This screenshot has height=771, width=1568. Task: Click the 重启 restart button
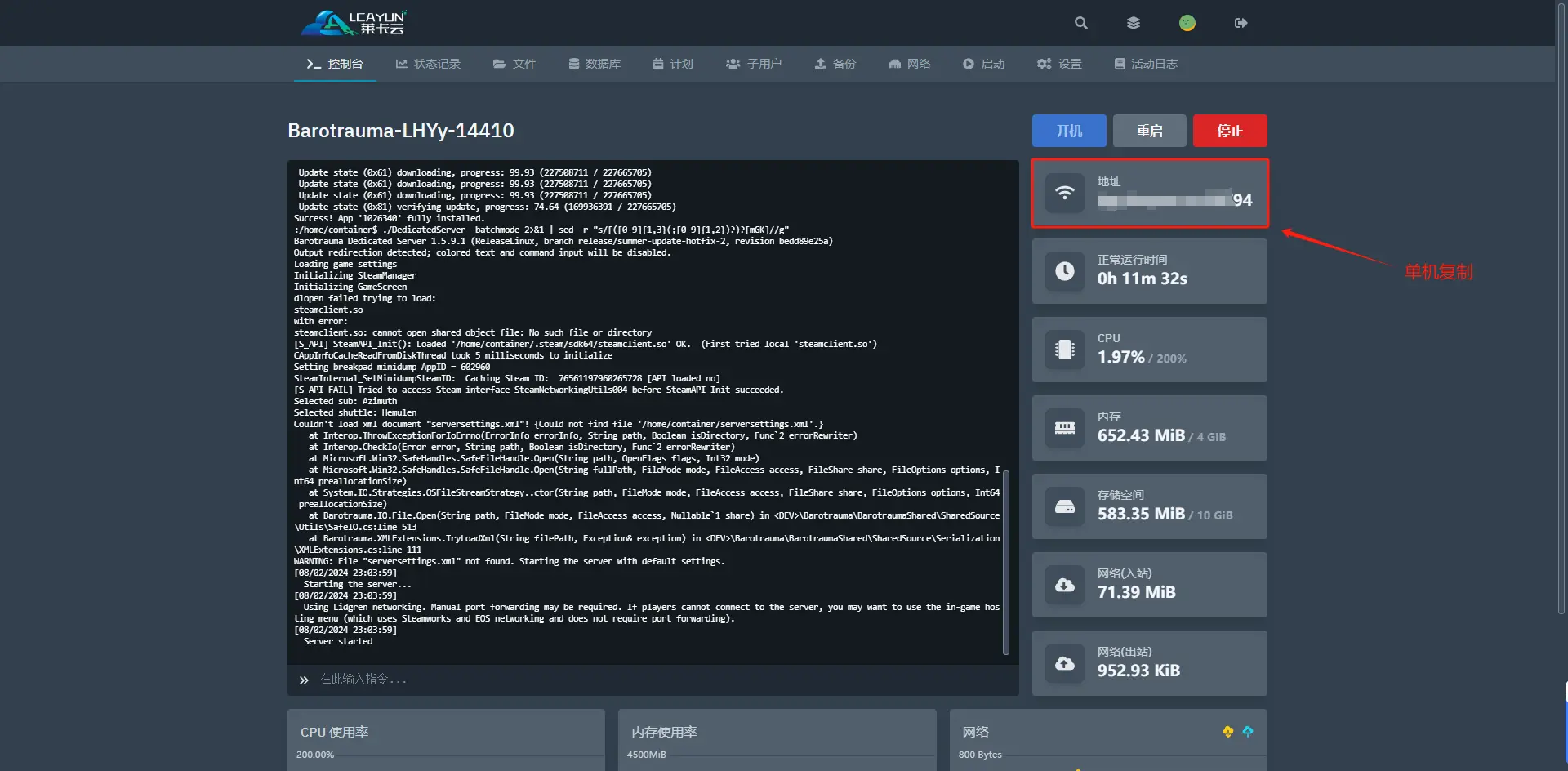click(1150, 131)
